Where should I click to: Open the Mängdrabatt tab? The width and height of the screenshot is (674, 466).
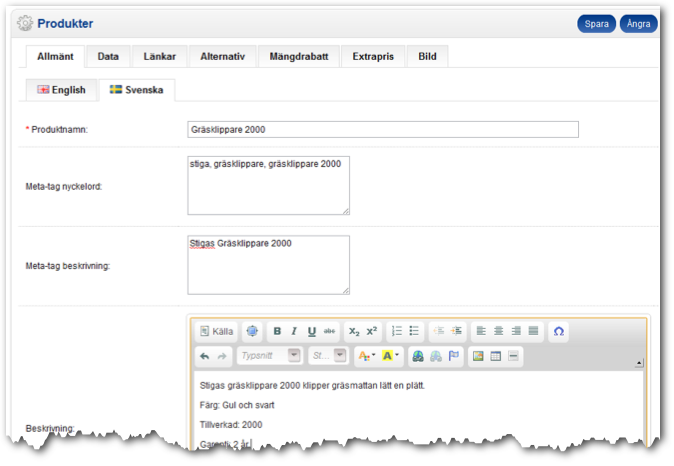click(x=299, y=57)
